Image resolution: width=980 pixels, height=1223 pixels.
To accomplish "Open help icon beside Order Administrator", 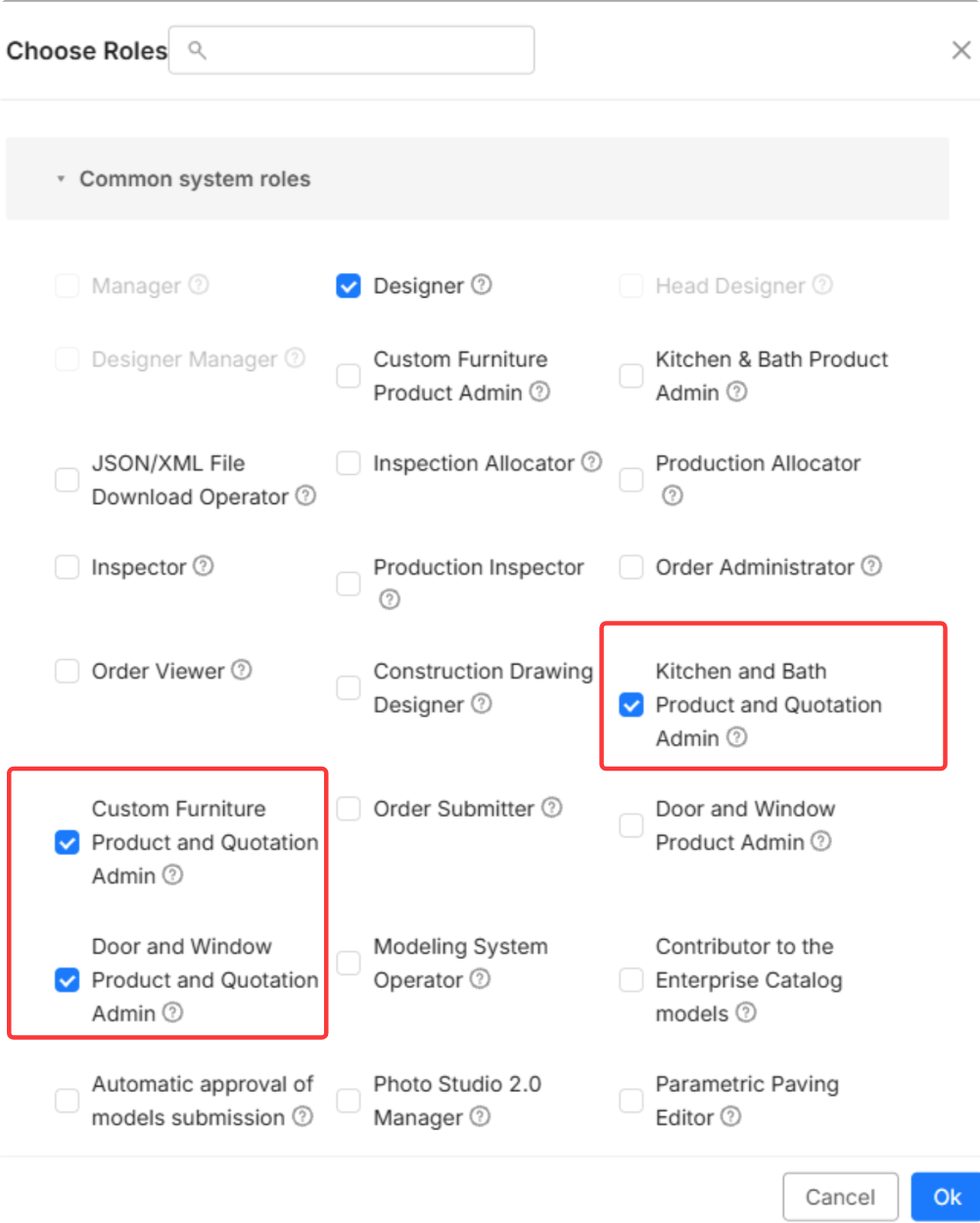I will [x=871, y=566].
